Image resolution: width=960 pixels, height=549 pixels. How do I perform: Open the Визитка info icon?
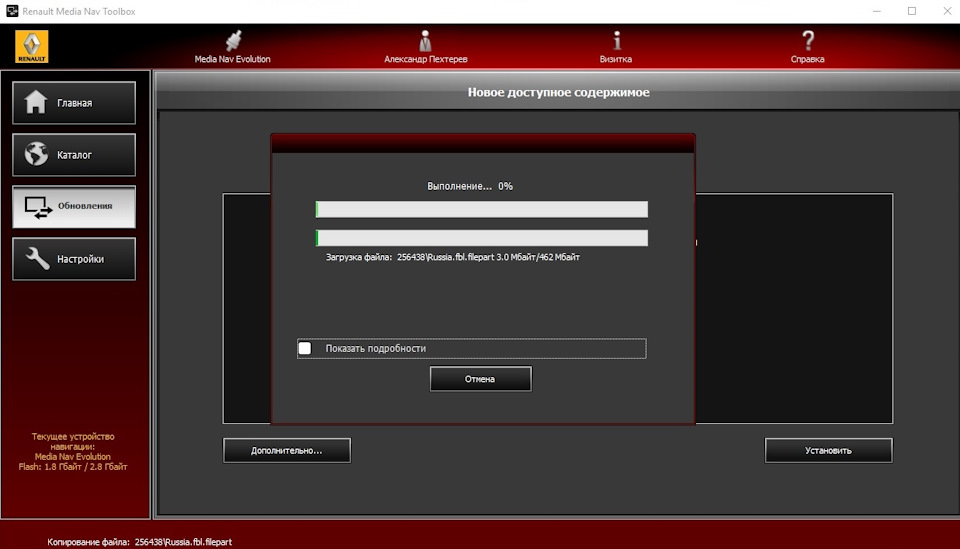click(617, 40)
